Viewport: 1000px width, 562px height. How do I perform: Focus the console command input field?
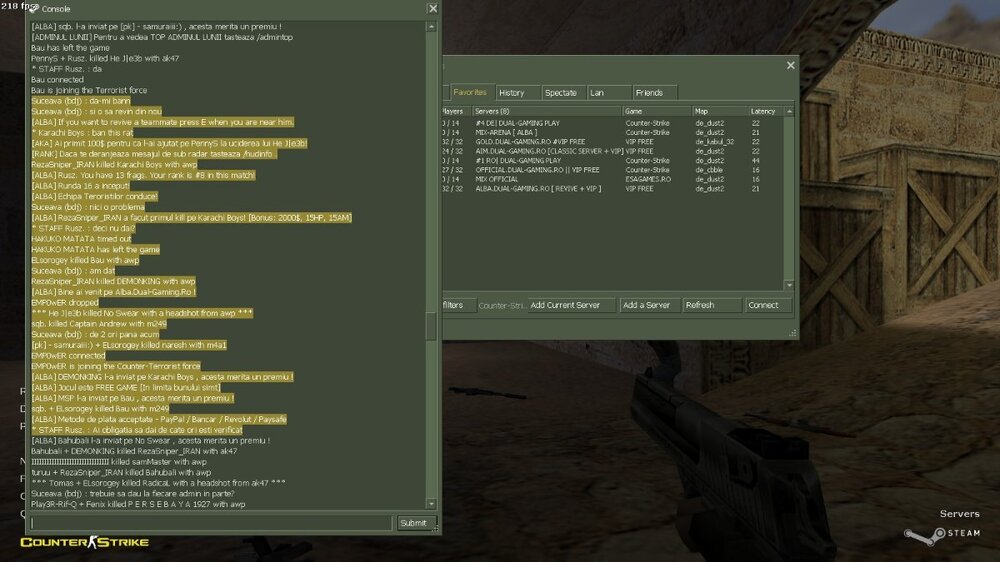(210, 523)
